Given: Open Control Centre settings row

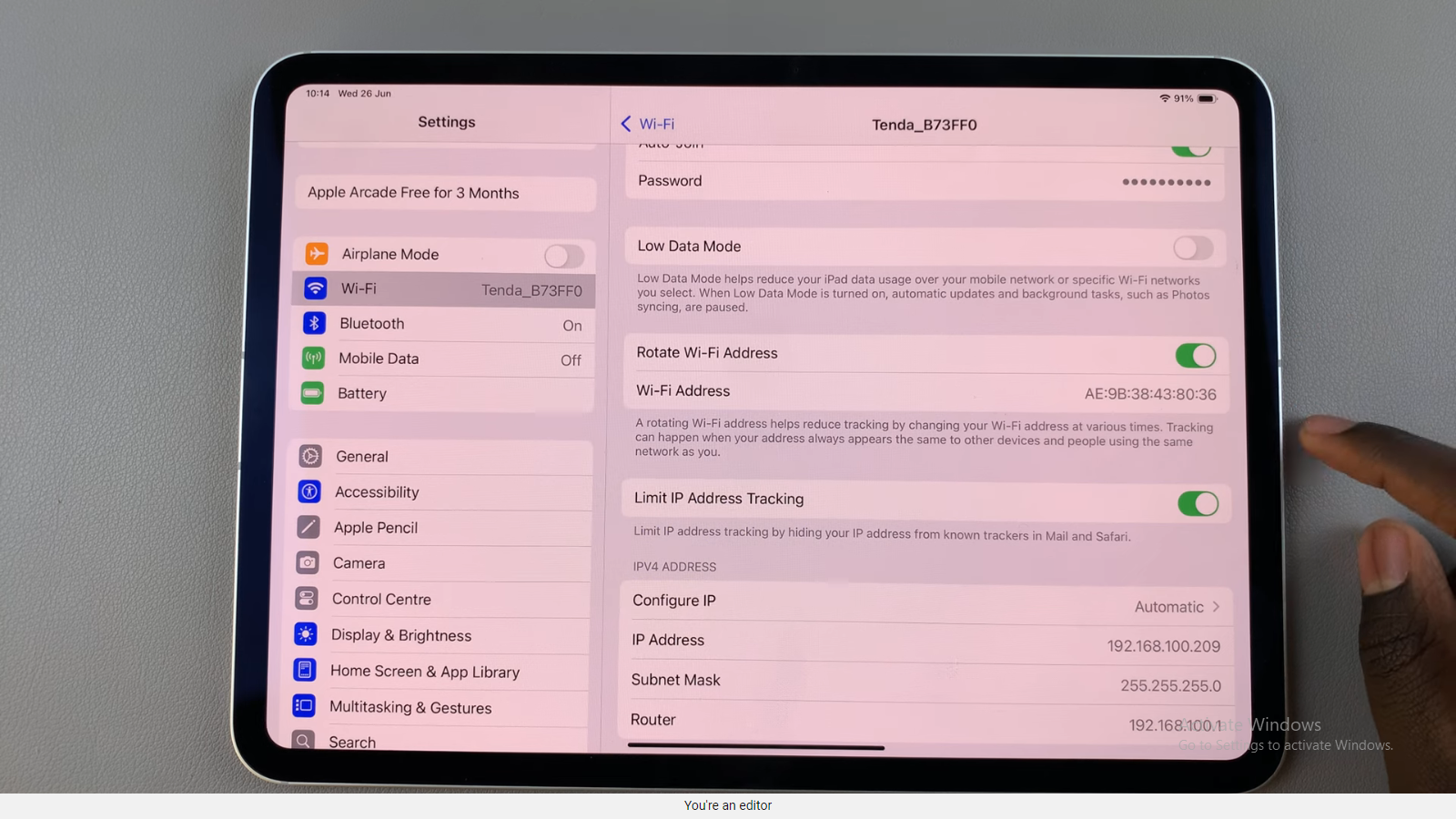Looking at the screenshot, I should pyautogui.click(x=437, y=599).
